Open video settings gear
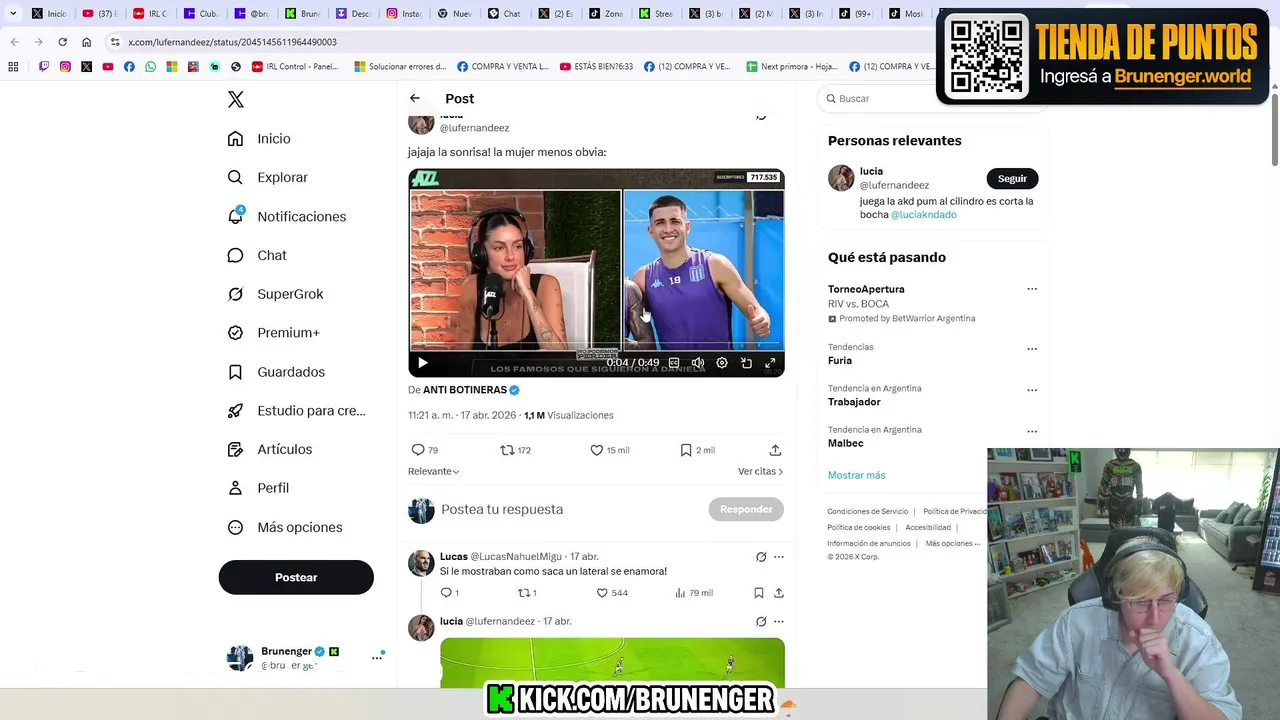 pos(722,363)
